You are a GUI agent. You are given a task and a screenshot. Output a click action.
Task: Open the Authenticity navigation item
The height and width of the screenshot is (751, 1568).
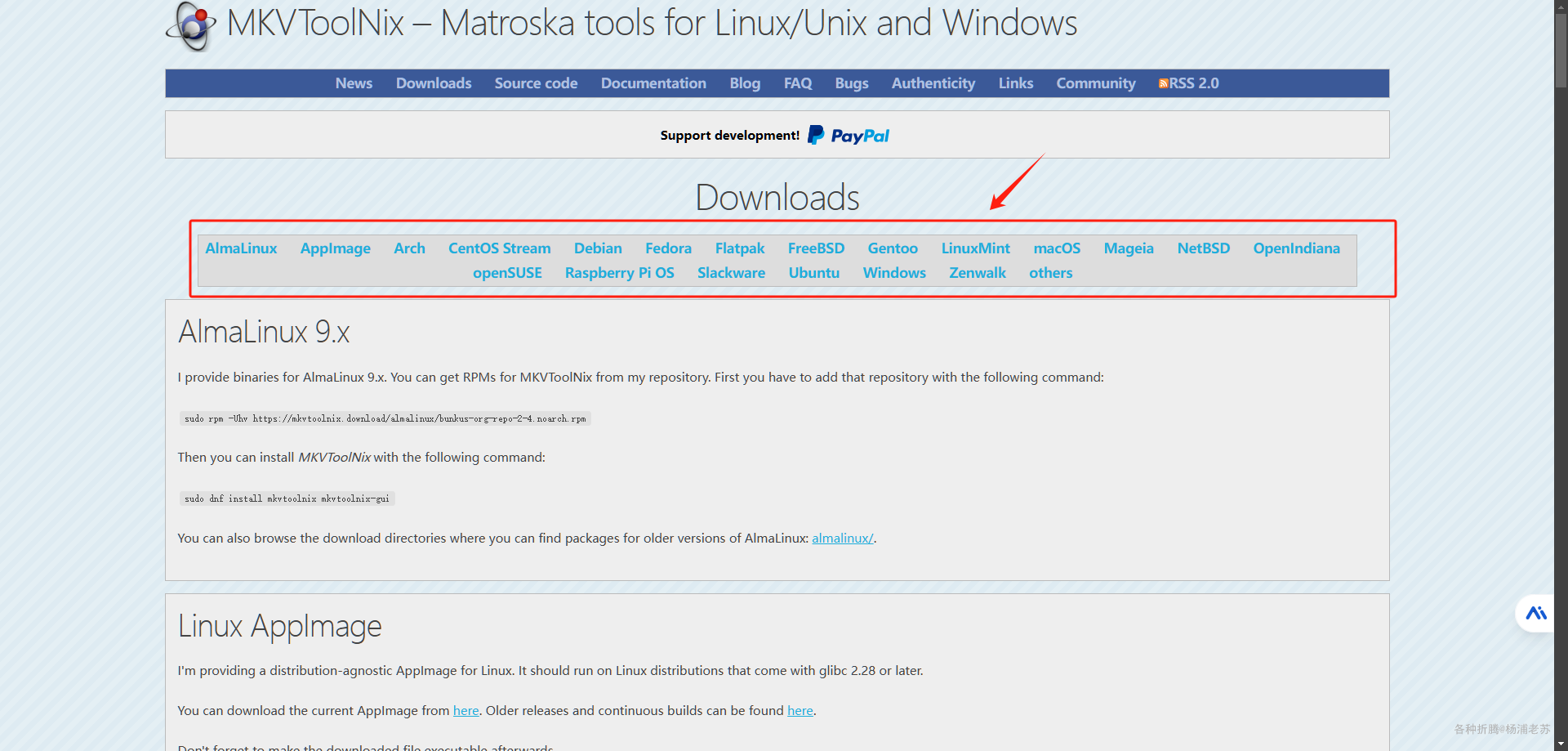pyautogui.click(x=933, y=83)
